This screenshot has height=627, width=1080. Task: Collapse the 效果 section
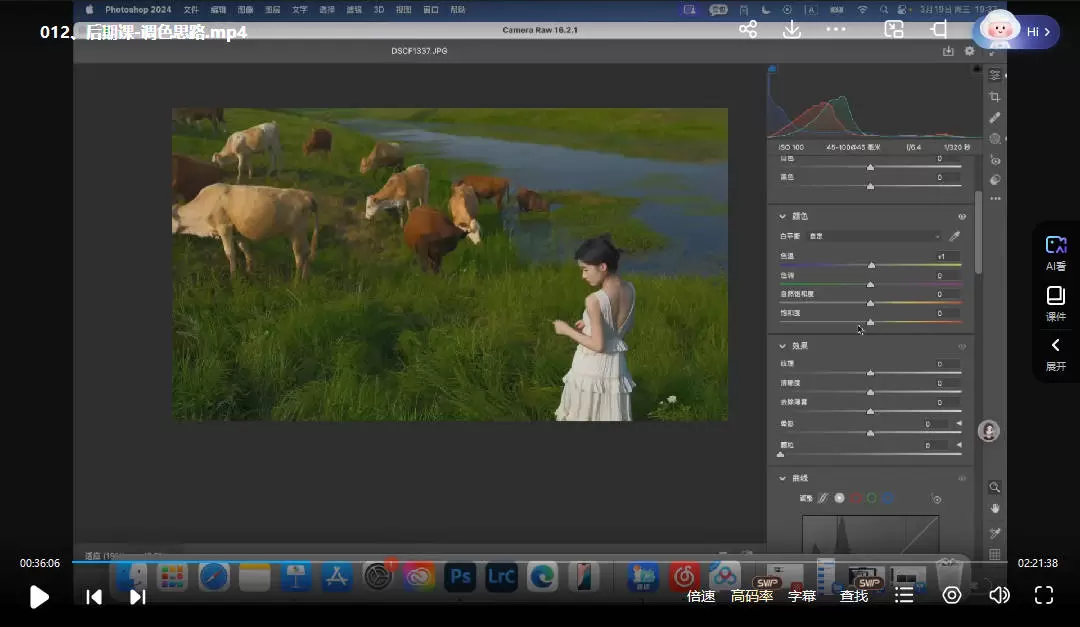pos(782,346)
